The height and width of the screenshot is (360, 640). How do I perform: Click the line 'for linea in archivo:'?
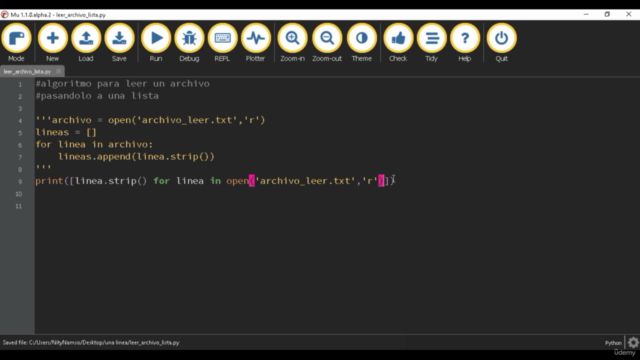[94, 144]
